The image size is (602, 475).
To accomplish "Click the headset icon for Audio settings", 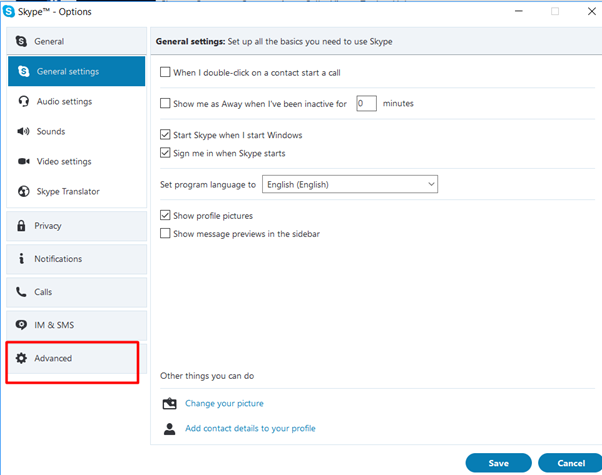I will [x=23, y=101].
